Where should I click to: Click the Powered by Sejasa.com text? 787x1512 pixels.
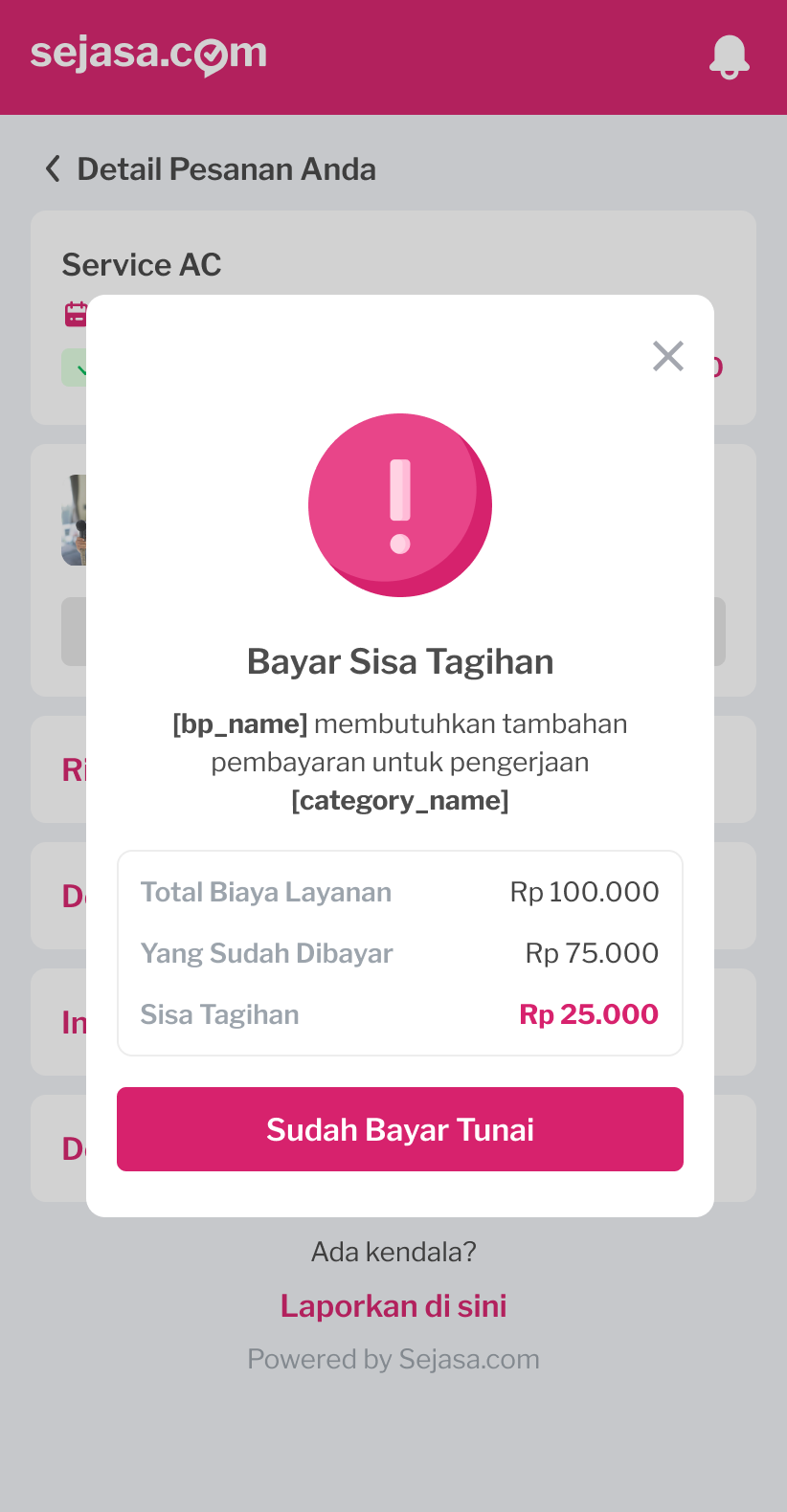coord(393,1359)
